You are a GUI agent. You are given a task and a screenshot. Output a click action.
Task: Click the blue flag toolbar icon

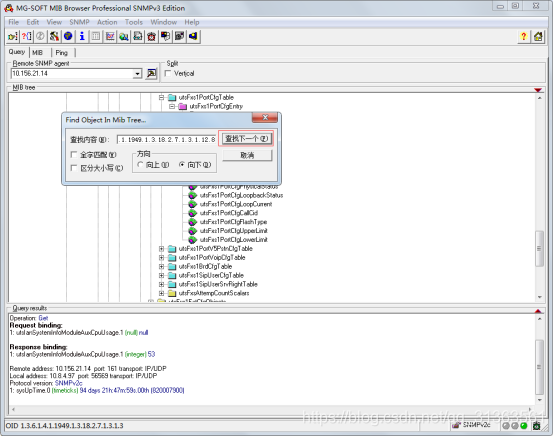[193, 36]
